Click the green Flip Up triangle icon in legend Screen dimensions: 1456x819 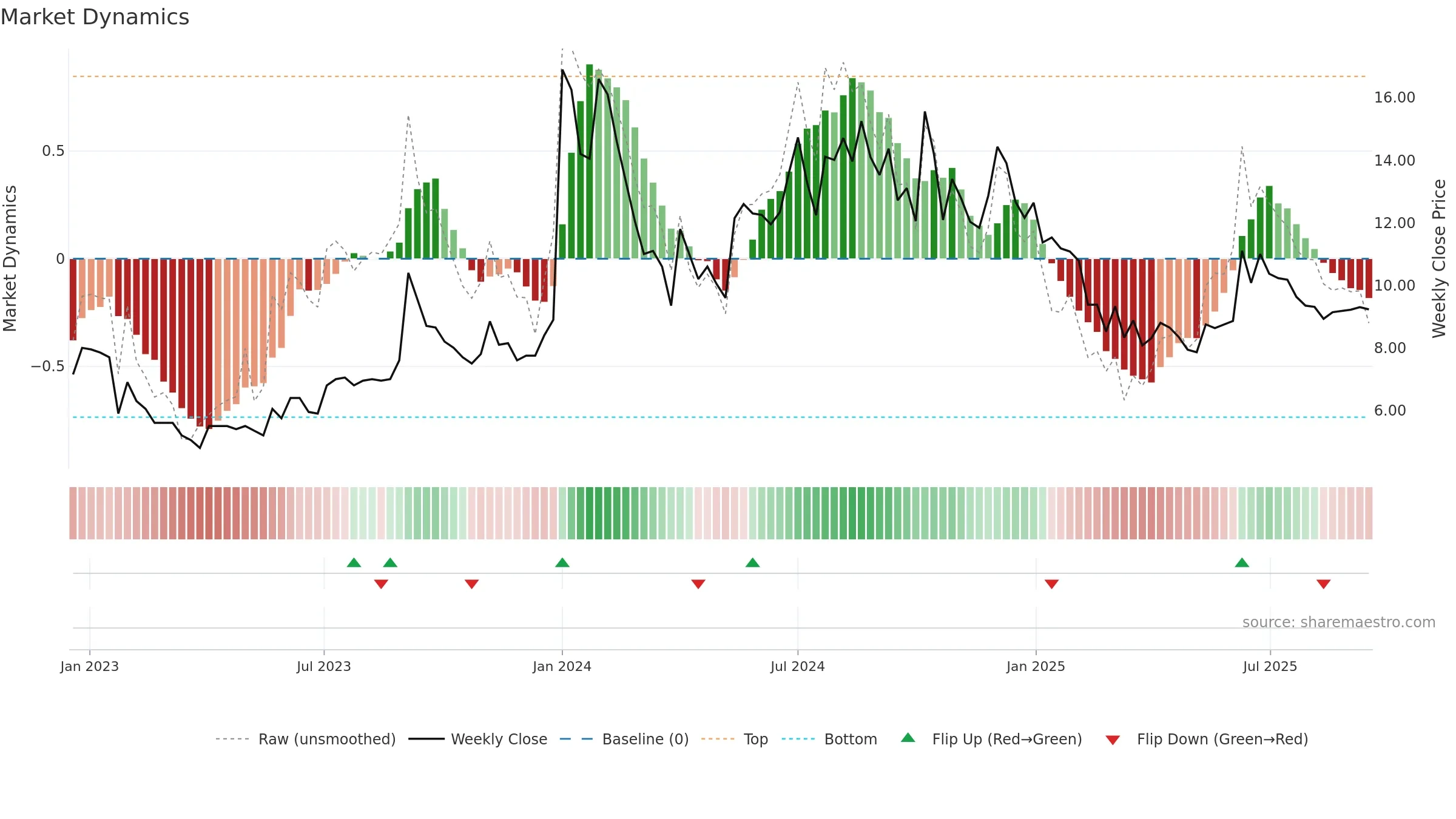(908, 738)
